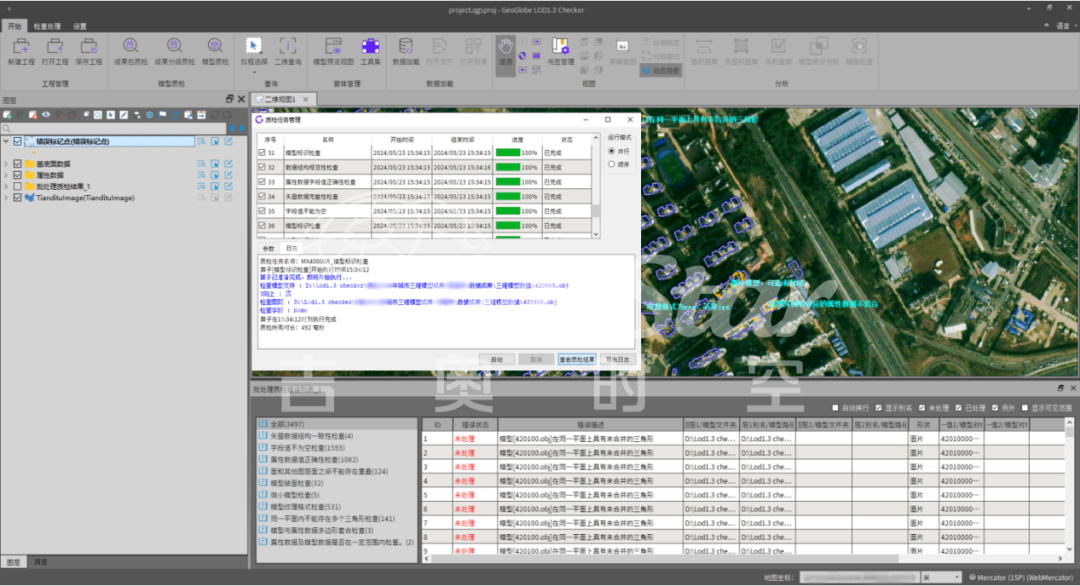Expand the 基础面数据 layer tree node
The image size is (1080, 586).
tap(6, 163)
